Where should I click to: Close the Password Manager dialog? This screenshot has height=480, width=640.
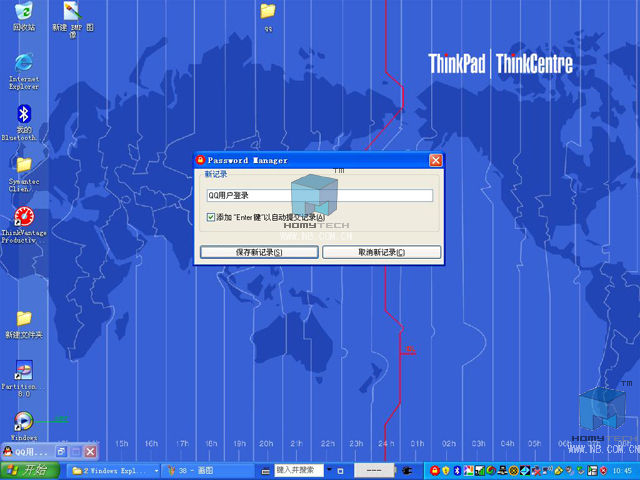coord(435,160)
